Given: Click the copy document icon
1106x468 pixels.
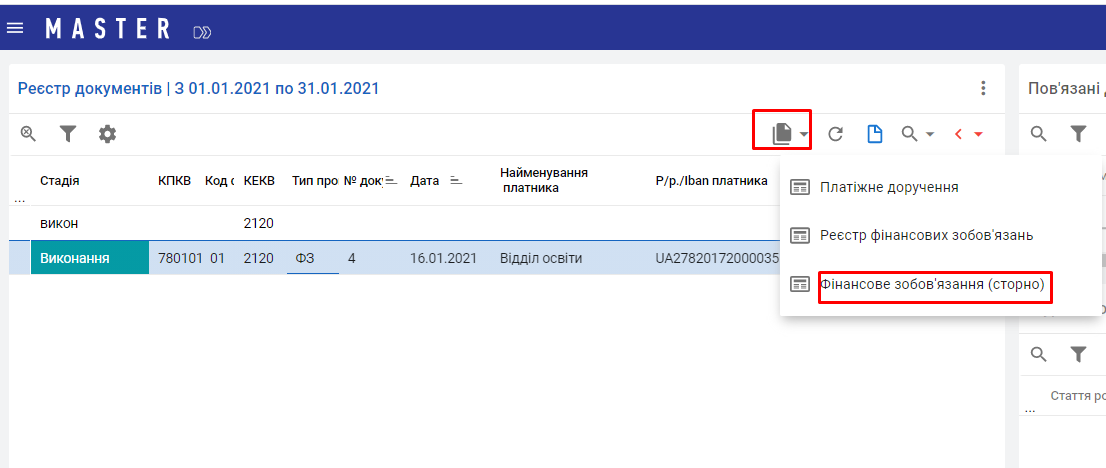Looking at the screenshot, I should tap(782, 133).
